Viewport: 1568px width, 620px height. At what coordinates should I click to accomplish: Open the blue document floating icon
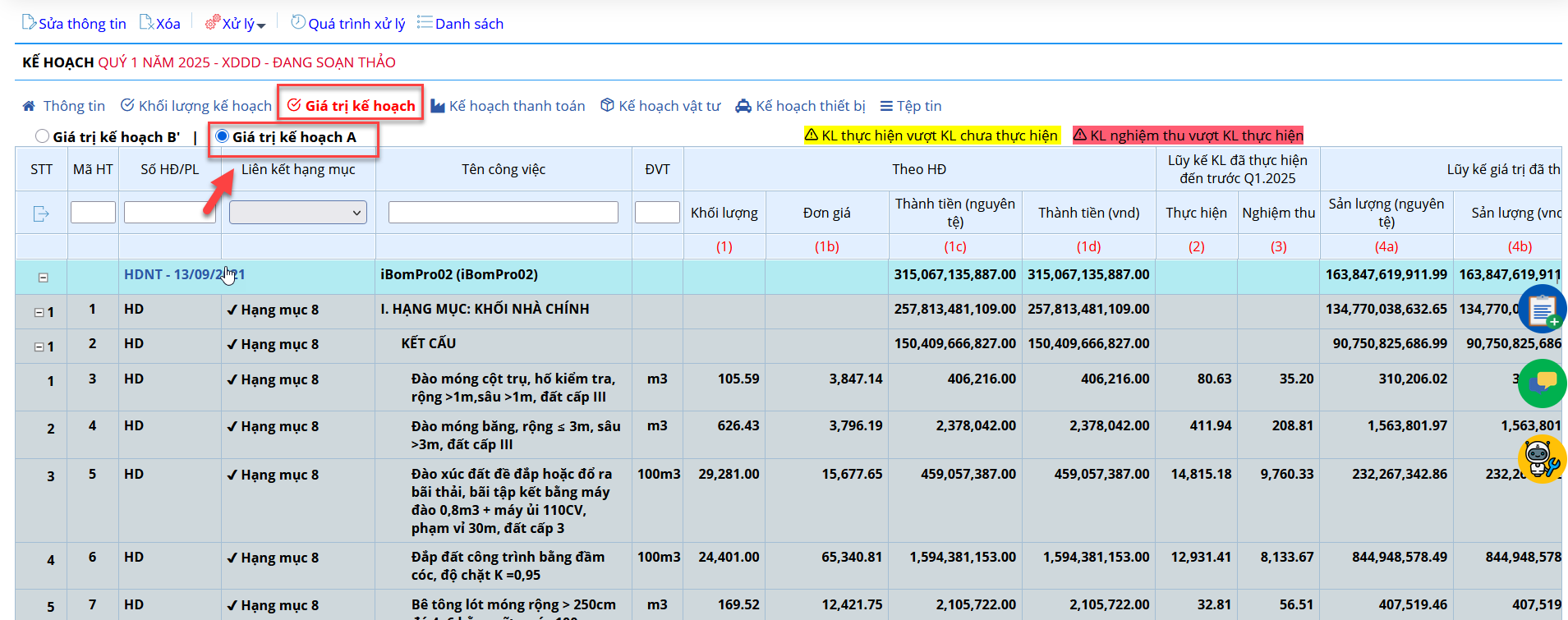coord(1542,310)
